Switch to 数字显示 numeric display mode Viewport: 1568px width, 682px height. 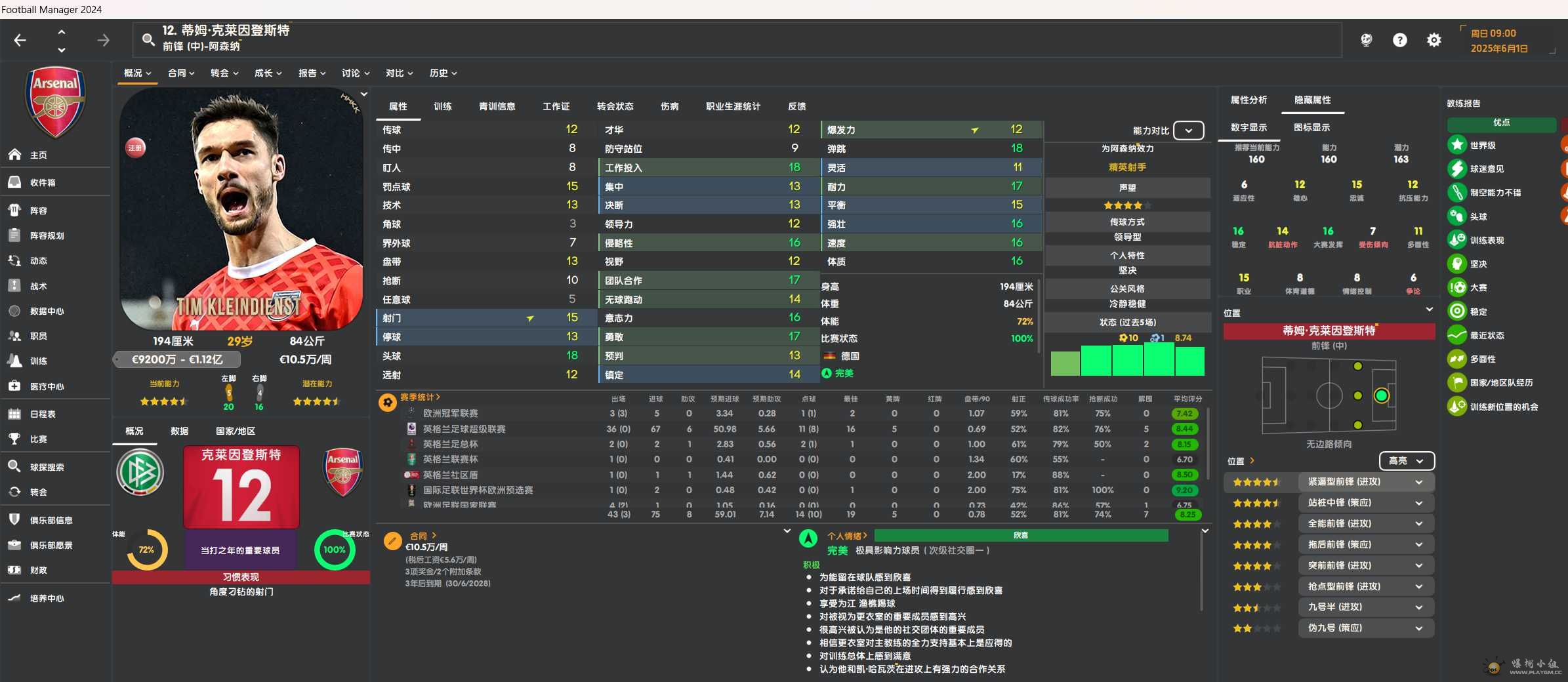[1248, 128]
